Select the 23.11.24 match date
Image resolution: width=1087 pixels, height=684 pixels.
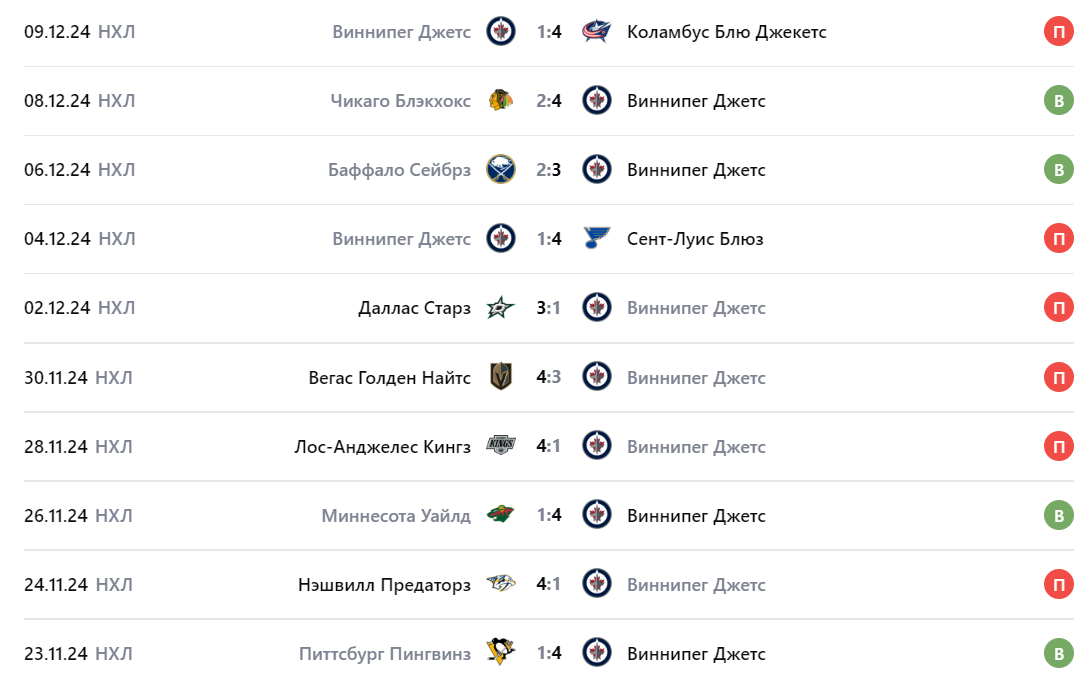pyautogui.click(x=56, y=653)
